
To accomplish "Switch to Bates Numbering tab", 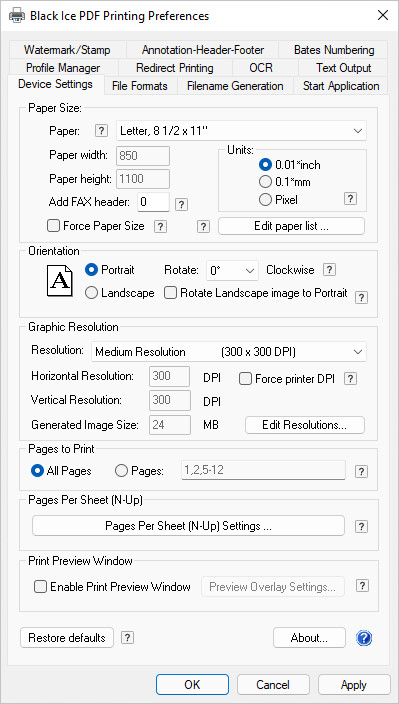I will tap(334, 50).
